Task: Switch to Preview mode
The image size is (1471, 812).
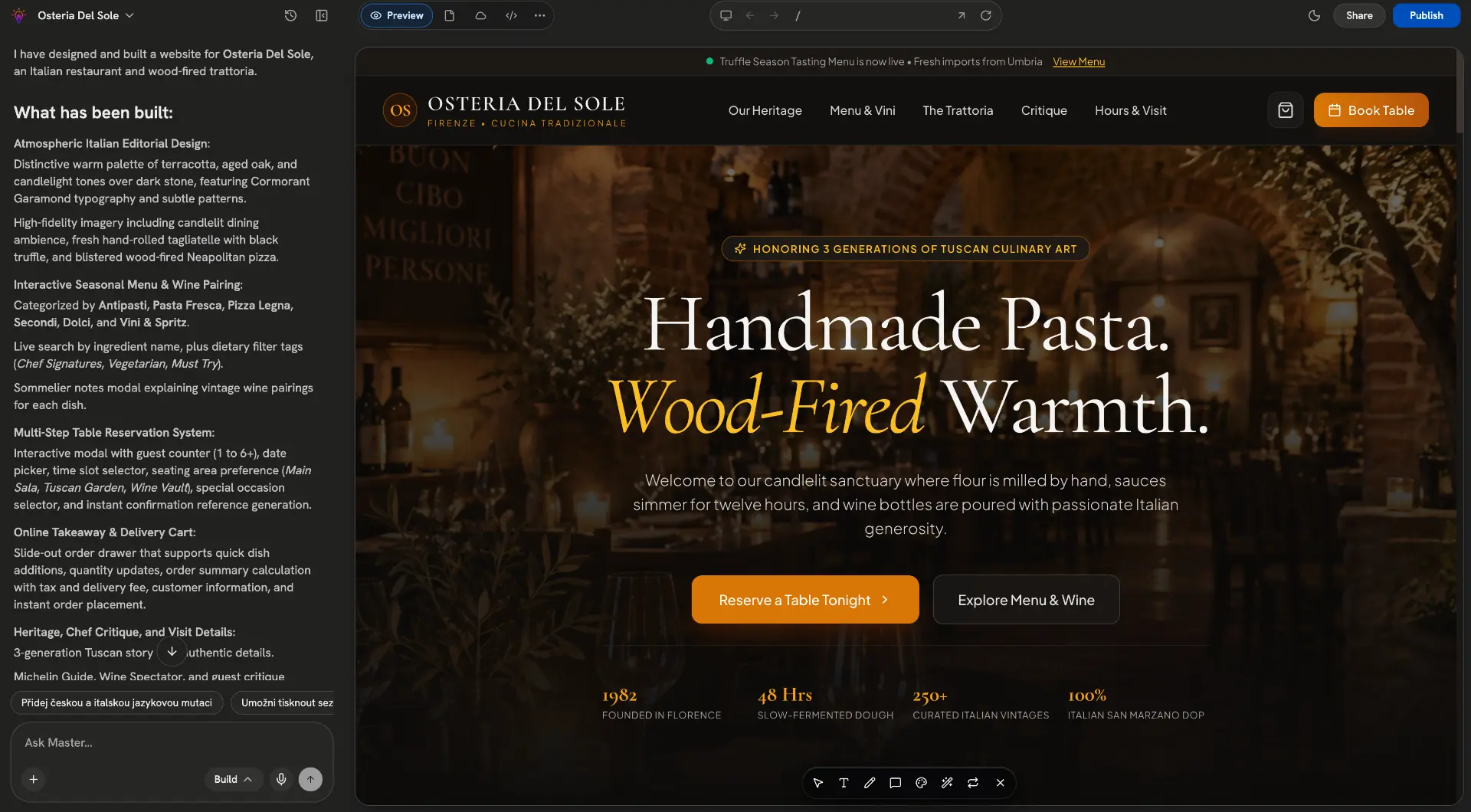Action: click(397, 15)
